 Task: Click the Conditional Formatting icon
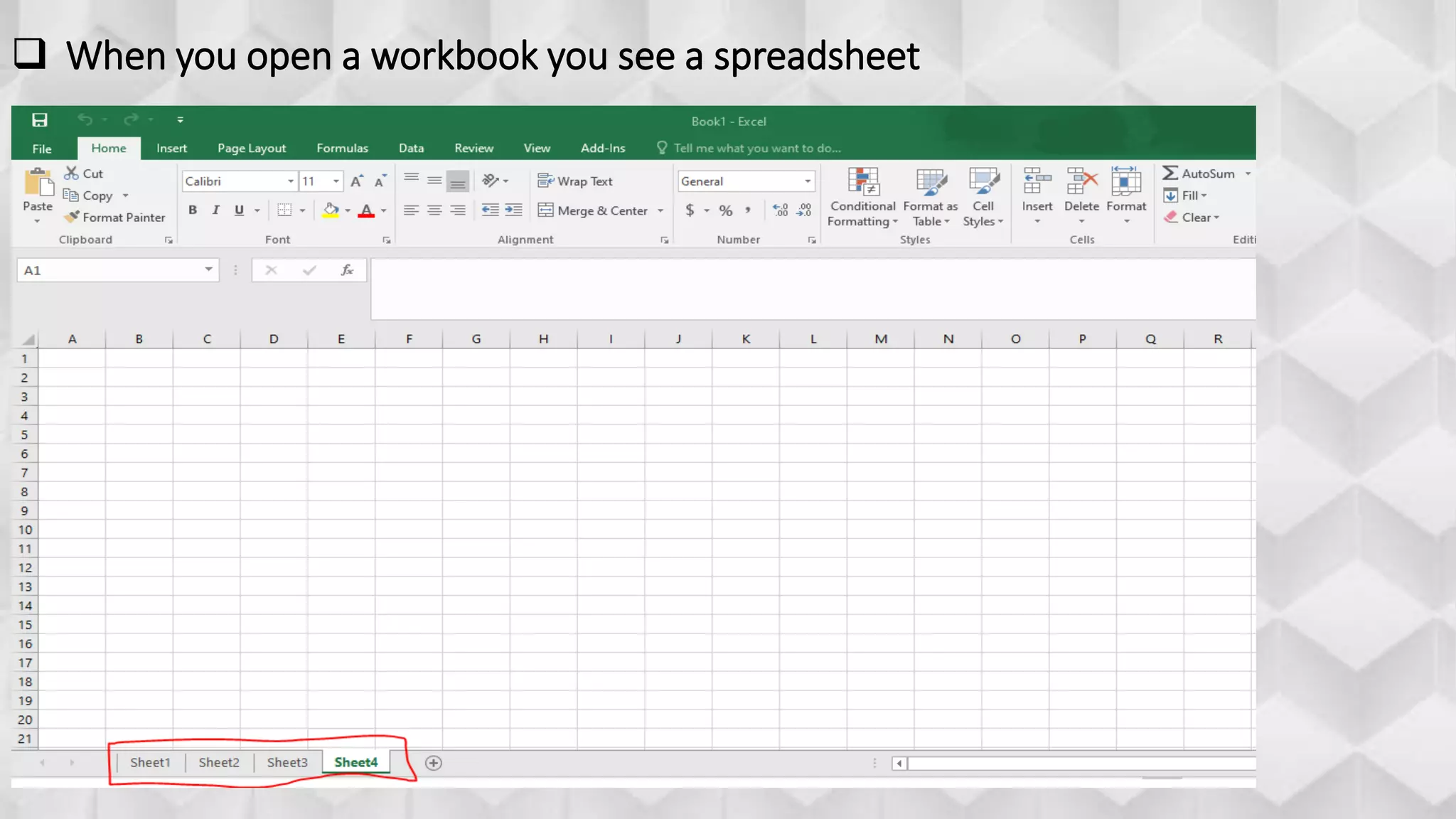(863, 182)
